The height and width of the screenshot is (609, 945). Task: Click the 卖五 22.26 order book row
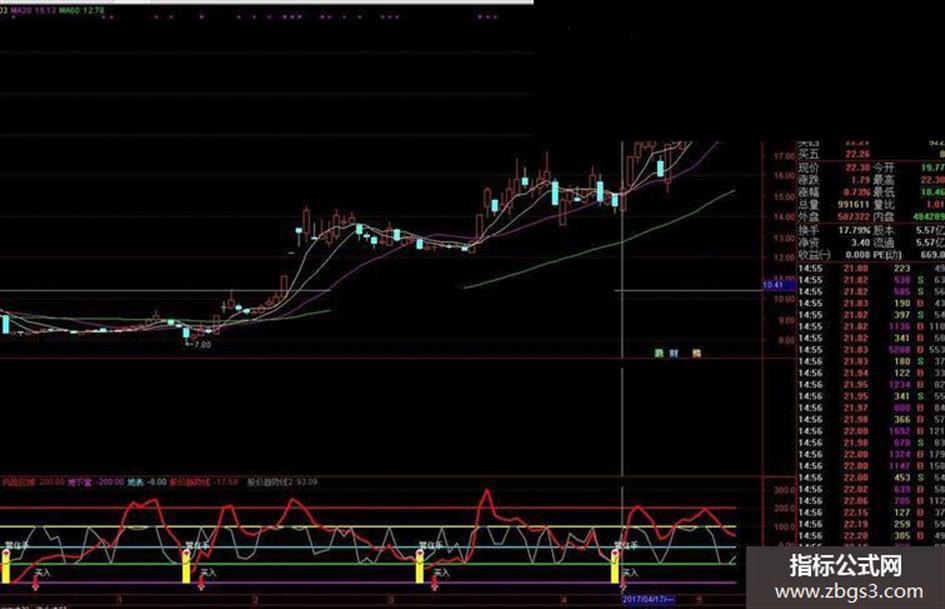pyautogui.click(x=871, y=154)
